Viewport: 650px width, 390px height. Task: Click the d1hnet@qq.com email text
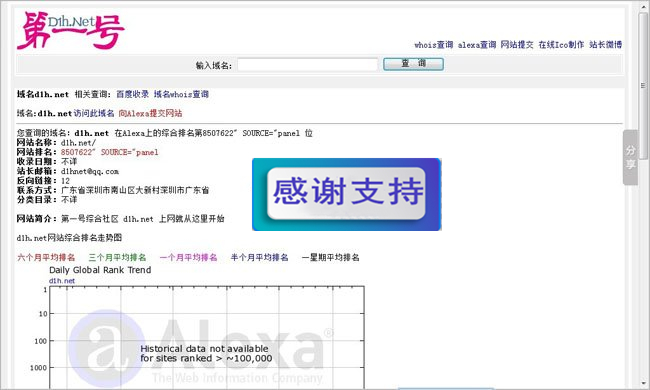pos(90,171)
